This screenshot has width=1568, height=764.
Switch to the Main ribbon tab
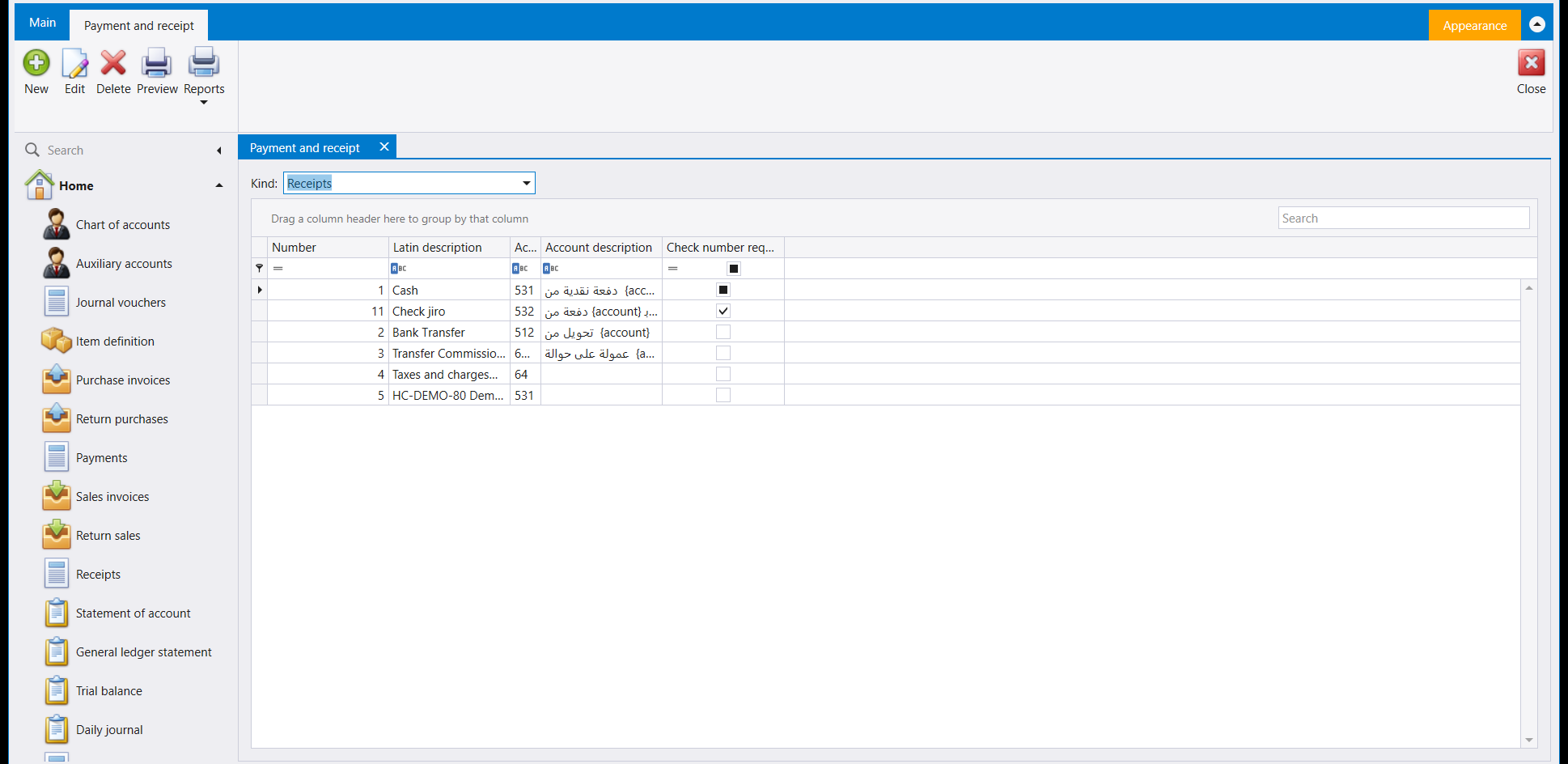tap(43, 23)
